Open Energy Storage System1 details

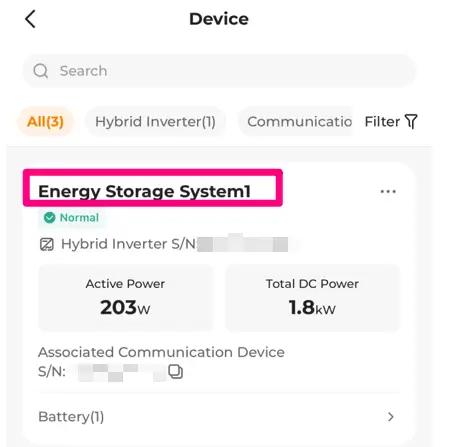click(144, 191)
